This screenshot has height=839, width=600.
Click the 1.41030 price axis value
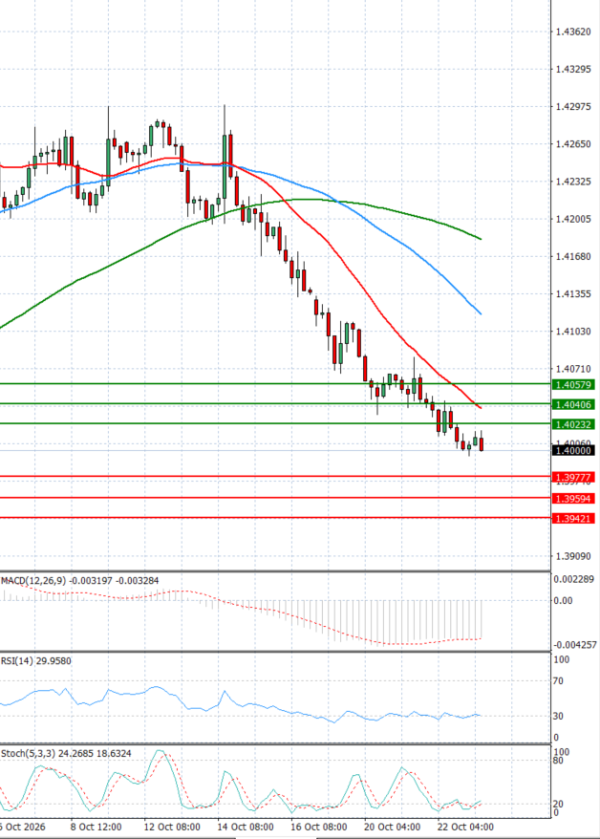(x=573, y=331)
